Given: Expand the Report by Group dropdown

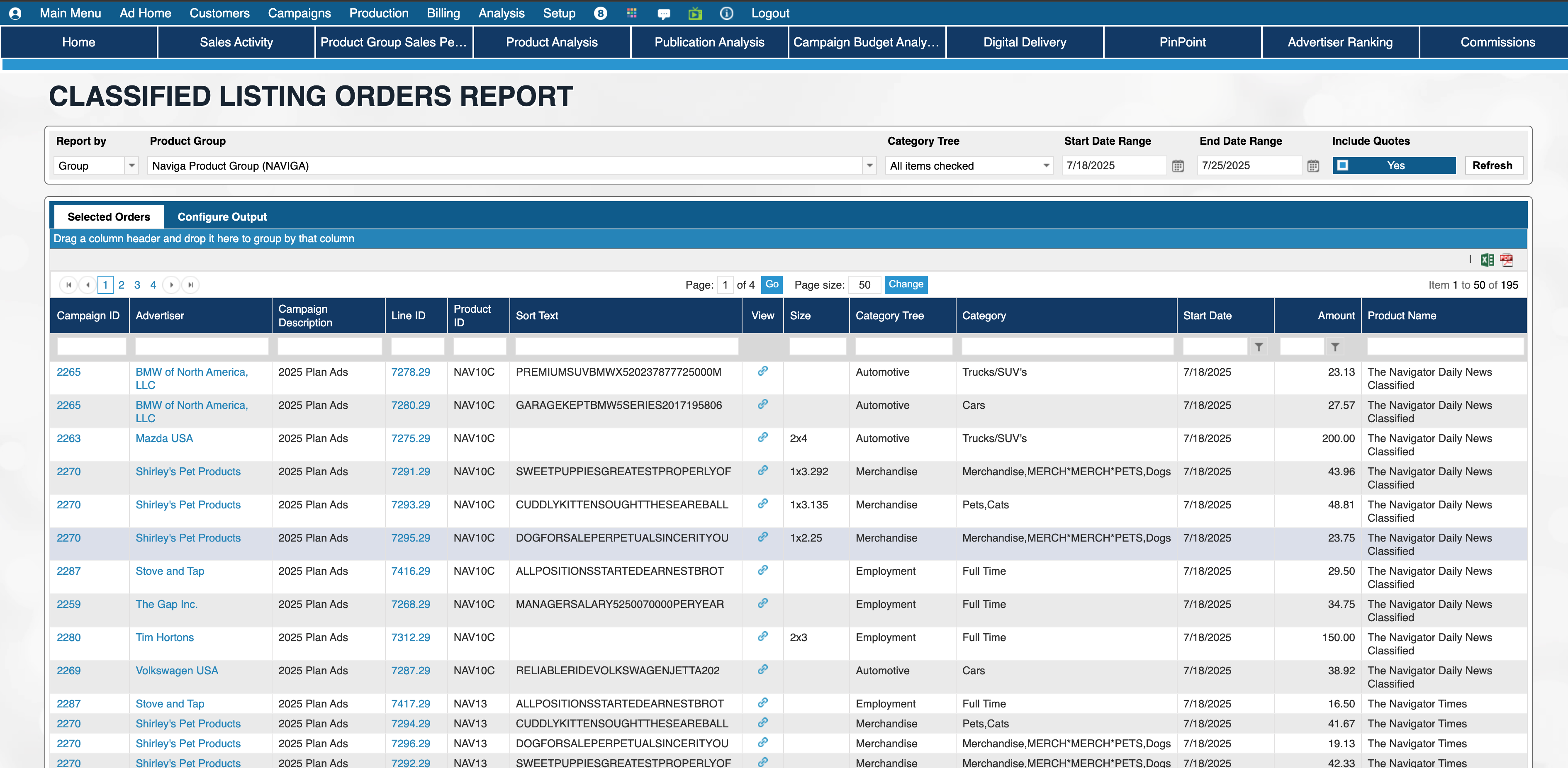Looking at the screenshot, I should click(131, 165).
